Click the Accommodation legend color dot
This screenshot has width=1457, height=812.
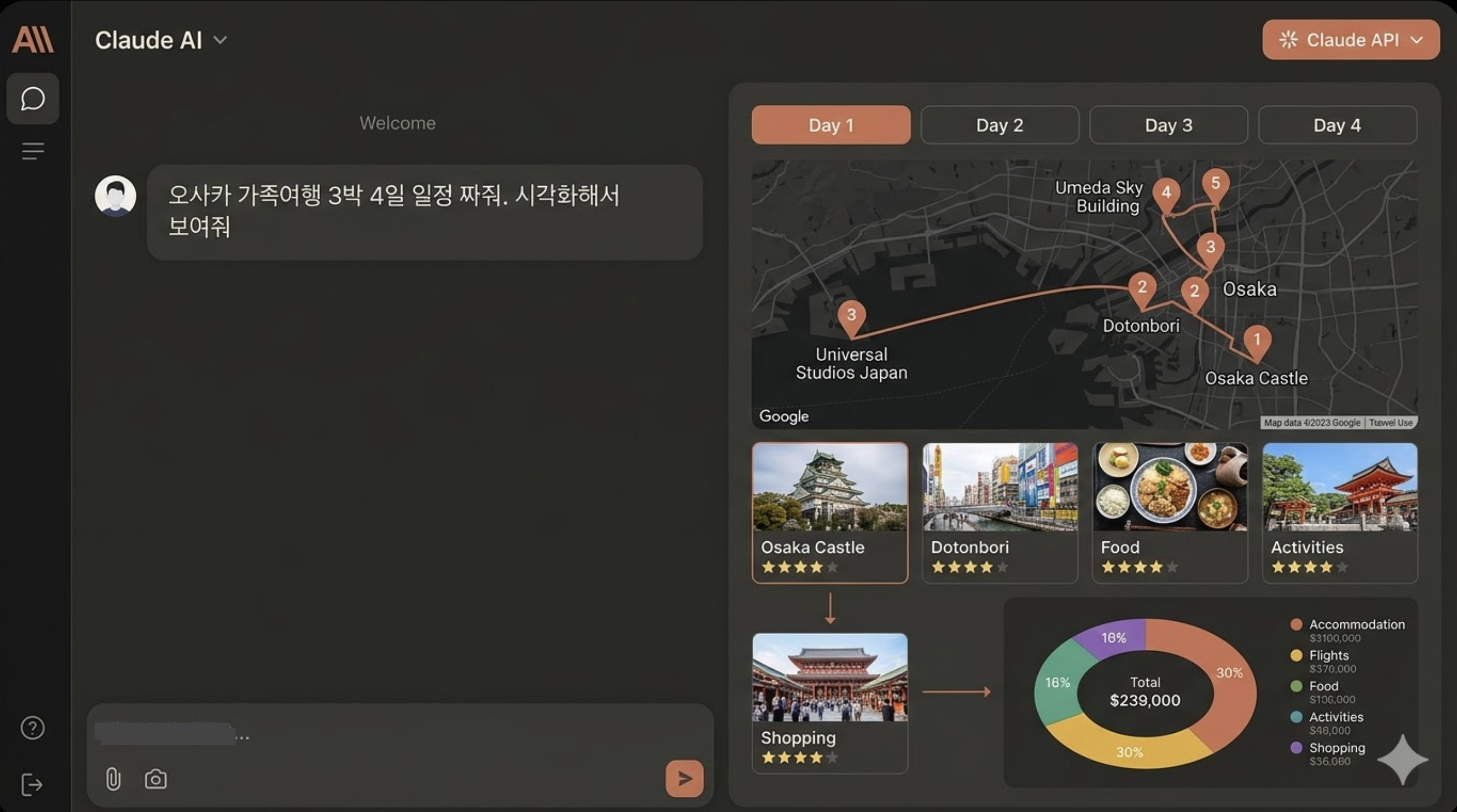pyautogui.click(x=1296, y=625)
